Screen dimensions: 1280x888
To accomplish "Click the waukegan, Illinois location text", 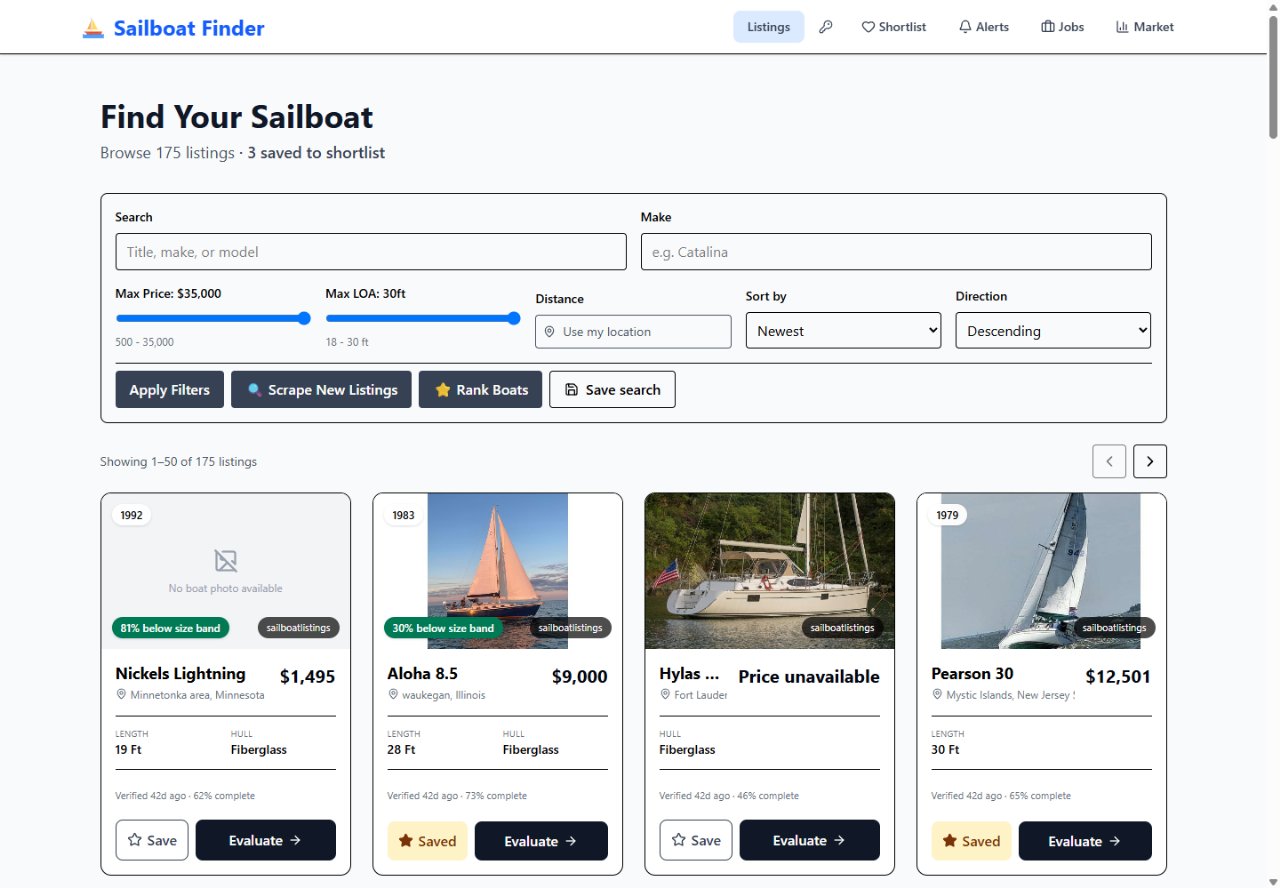I will (x=444, y=695).
